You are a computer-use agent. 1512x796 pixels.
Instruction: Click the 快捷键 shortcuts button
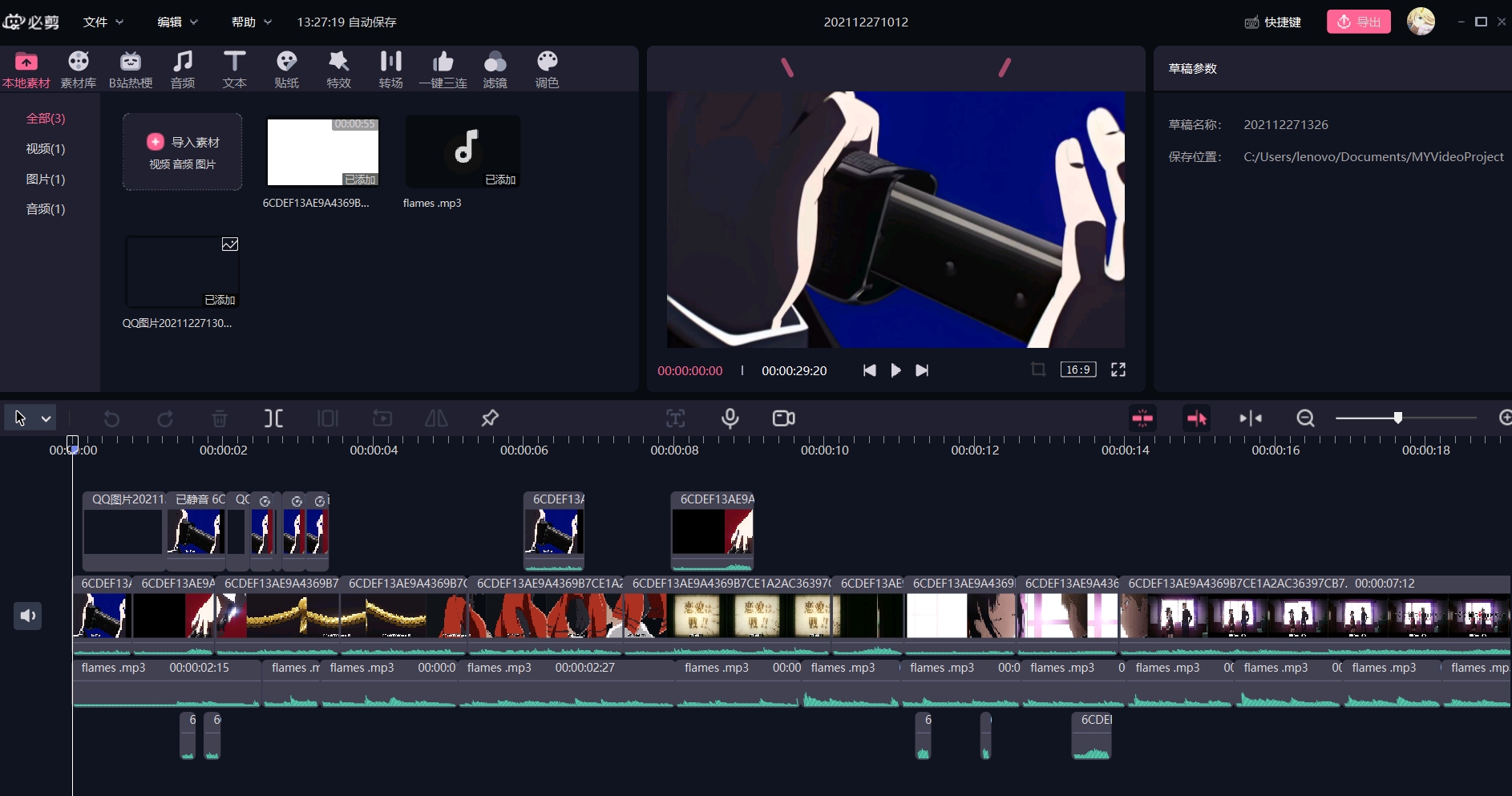(x=1273, y=22)
